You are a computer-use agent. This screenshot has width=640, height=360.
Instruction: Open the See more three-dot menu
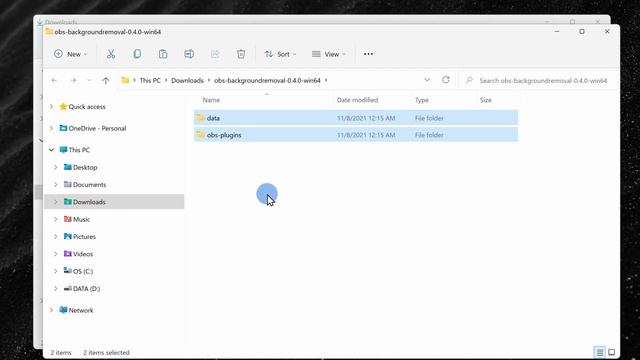(368, 54)
